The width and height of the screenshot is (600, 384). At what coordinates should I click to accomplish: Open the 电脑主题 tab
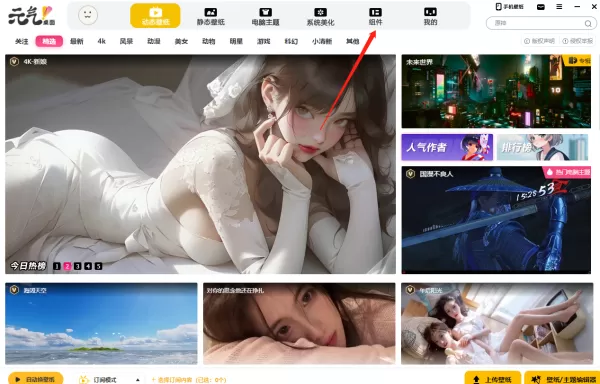(x=265, y=17)
